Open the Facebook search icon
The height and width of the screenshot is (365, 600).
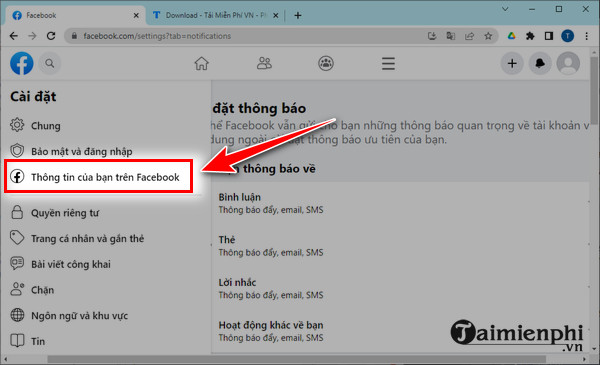(50, 64)
